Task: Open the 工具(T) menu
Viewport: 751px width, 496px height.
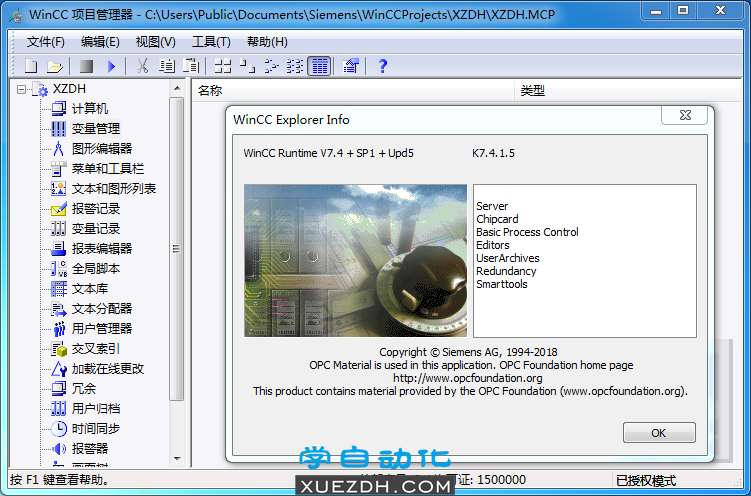Action: (211, 42)
